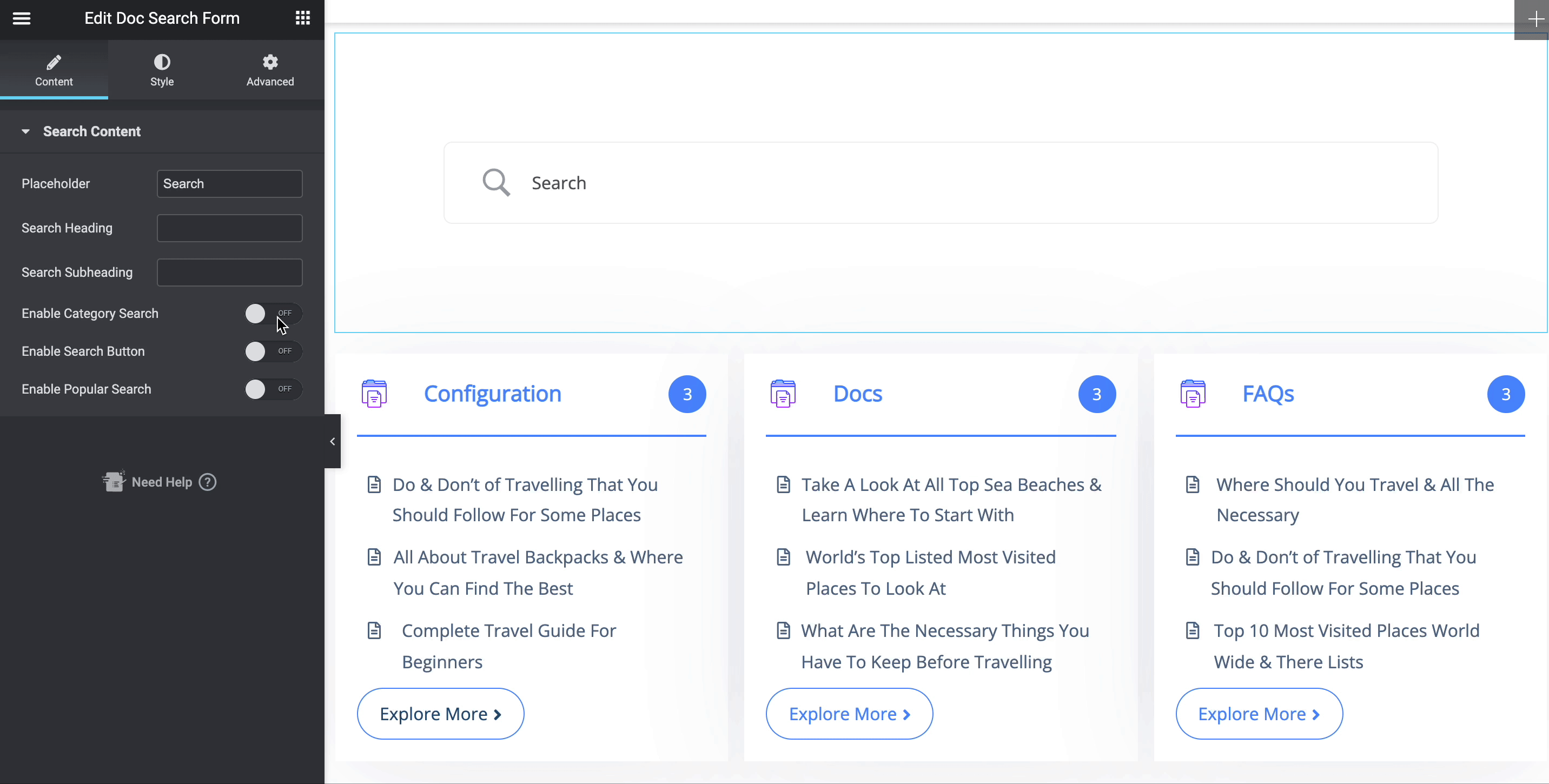The height and width of the screenshot is (784, 1549).
Task: Switch to the Style tab
Action: pos(162,70)
